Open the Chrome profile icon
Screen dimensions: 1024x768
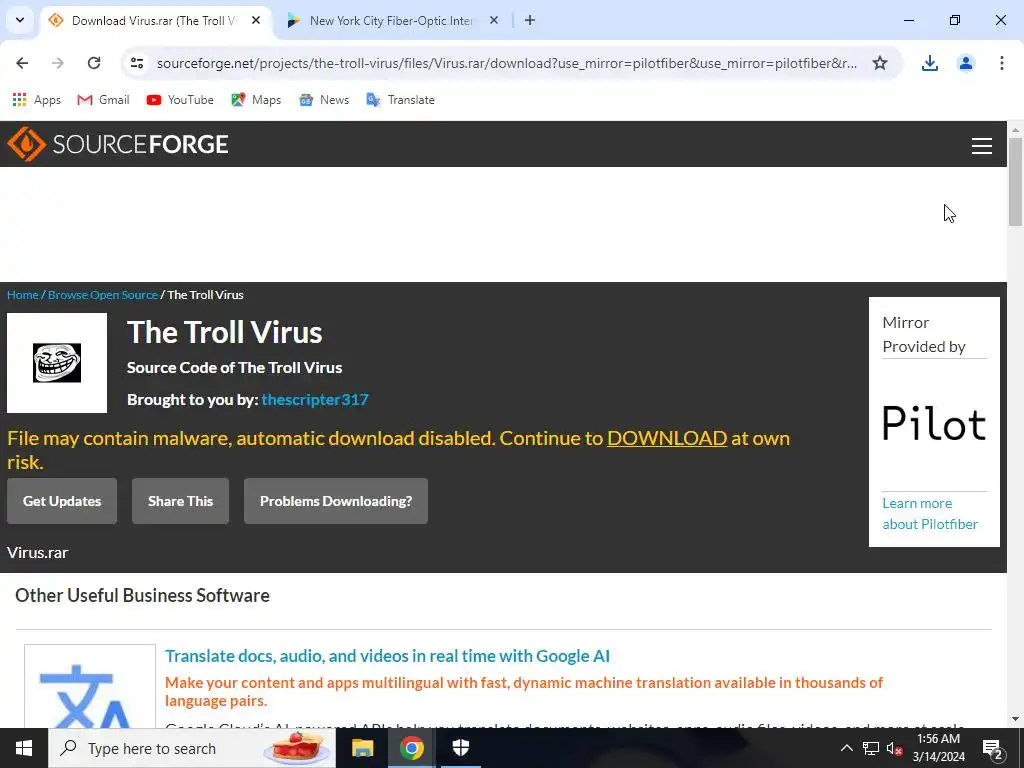[965, 63]
